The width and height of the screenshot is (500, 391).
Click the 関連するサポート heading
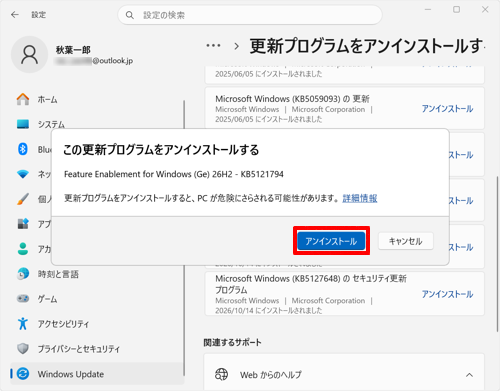click(x=232, y=342)
